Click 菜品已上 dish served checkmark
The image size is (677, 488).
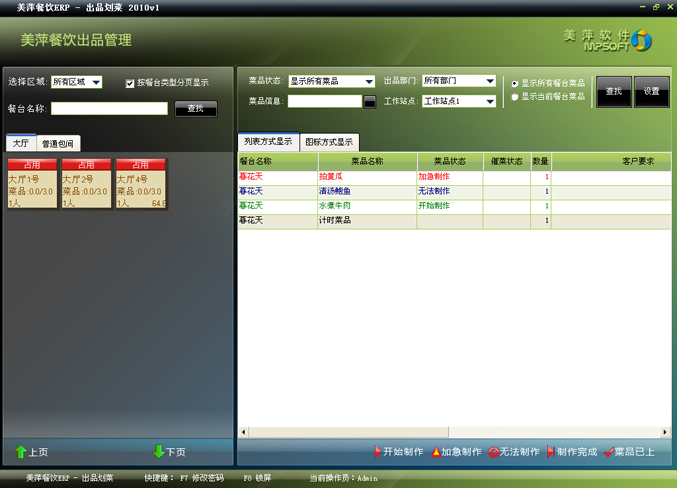click(x=608, y=452)
